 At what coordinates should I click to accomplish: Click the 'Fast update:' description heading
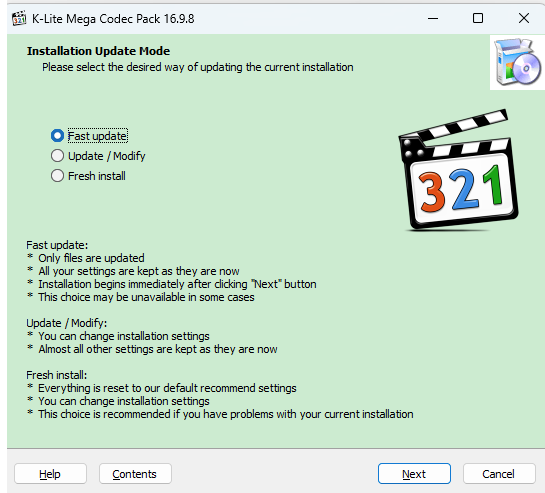coord(57,245)
